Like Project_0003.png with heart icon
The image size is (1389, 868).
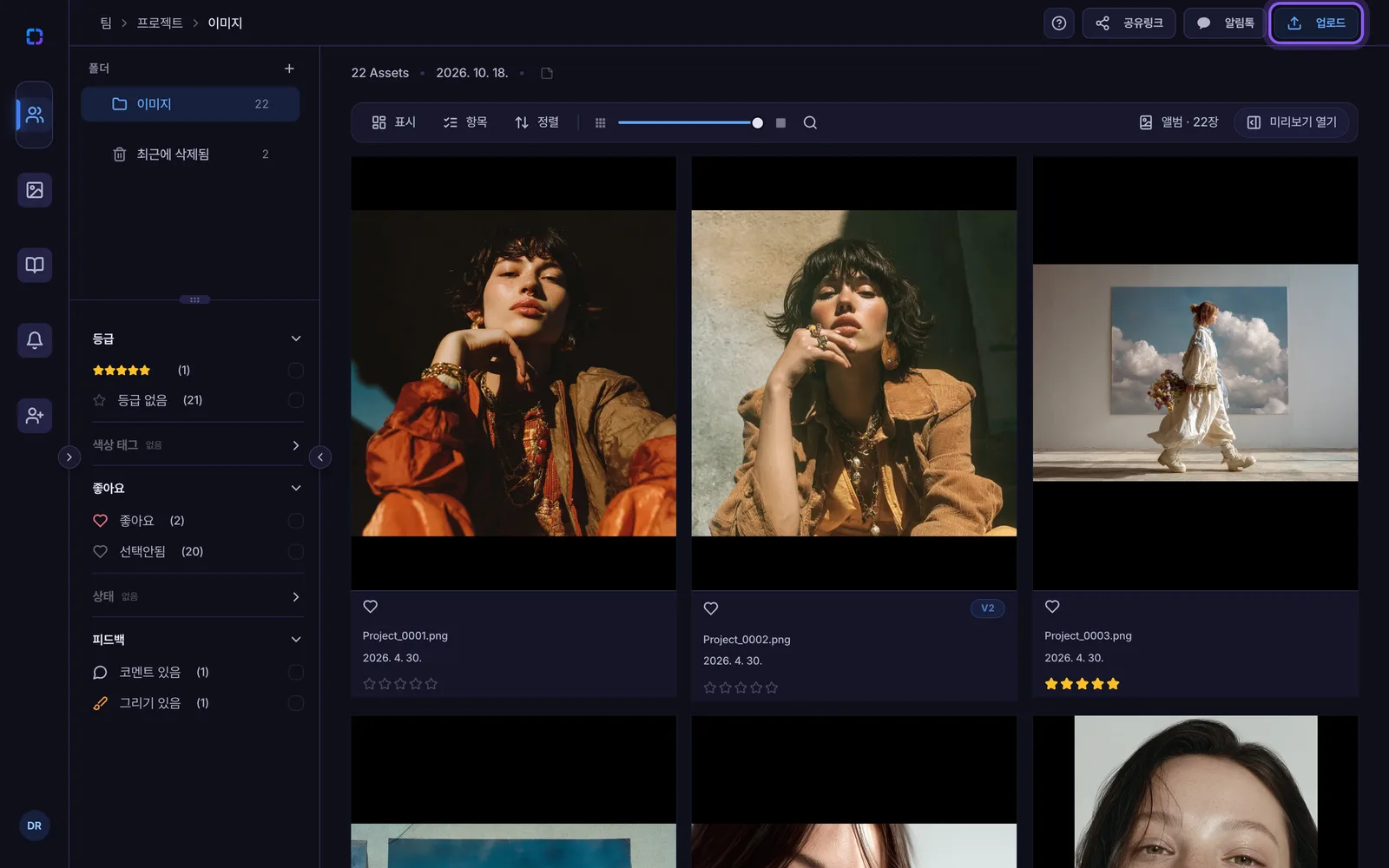tap(1052, 607)
